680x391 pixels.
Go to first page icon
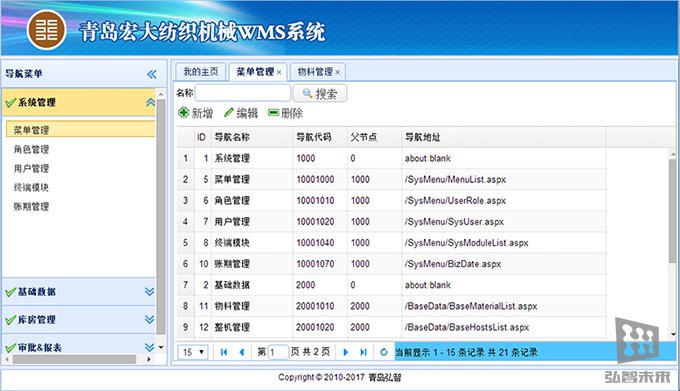[224, 352]
